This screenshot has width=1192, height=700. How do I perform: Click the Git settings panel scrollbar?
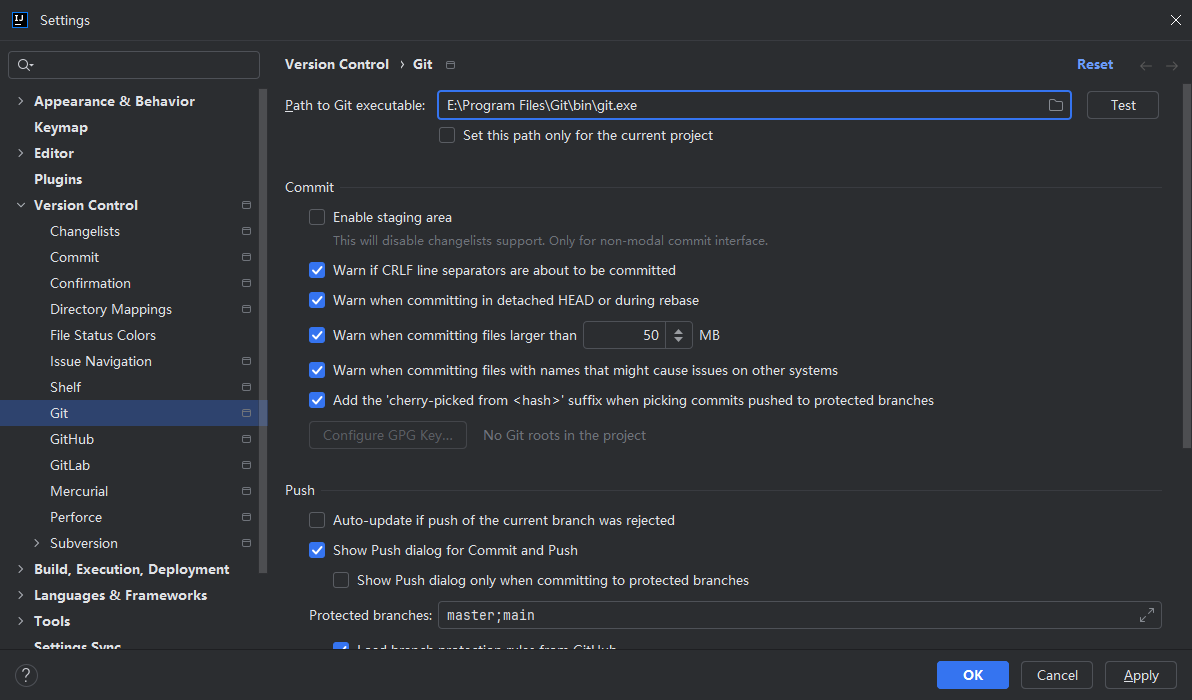pyautogui.click(x=1187, y=266)
